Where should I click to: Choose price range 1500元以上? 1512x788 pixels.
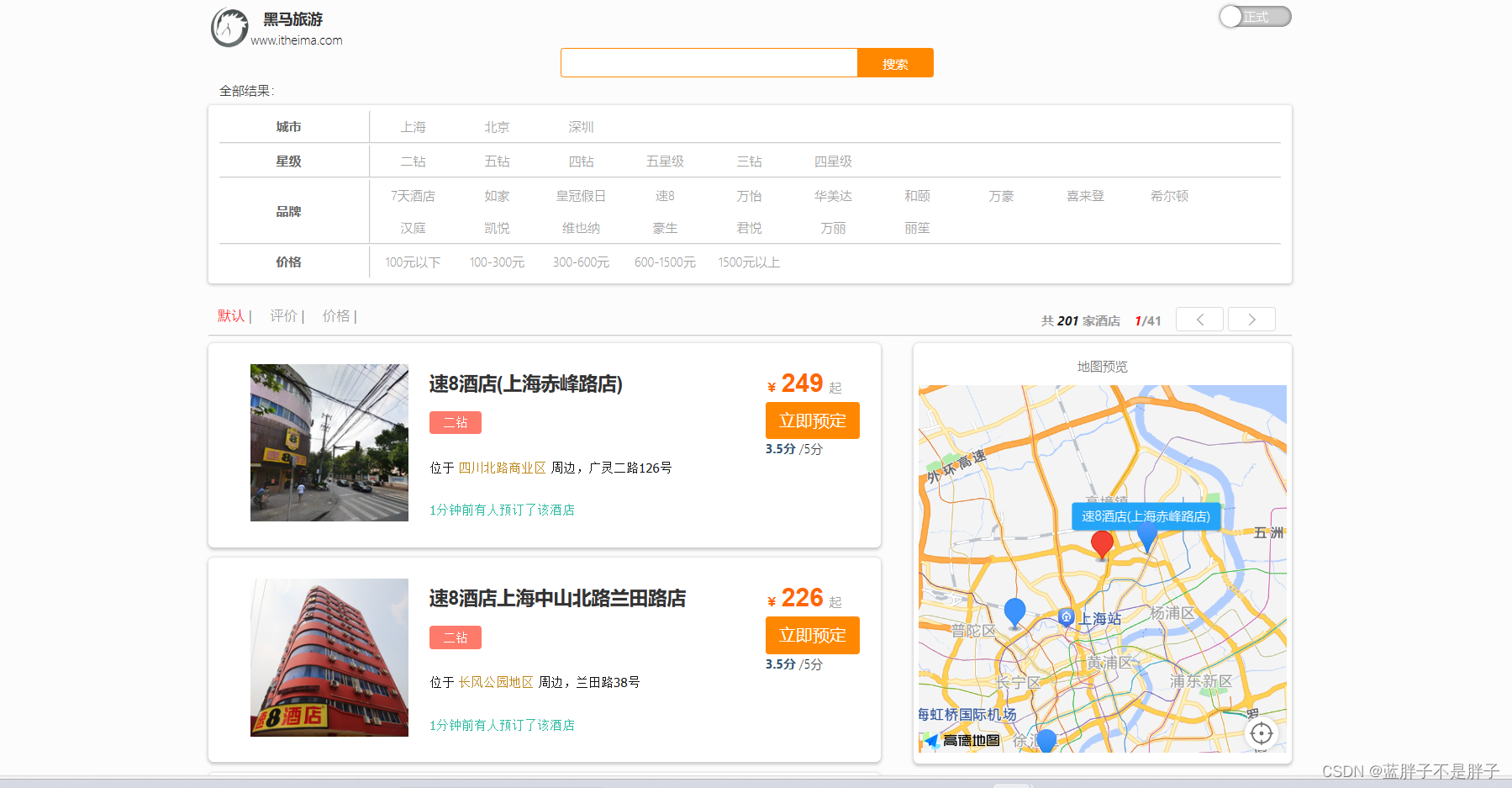(x=749, y=262)
